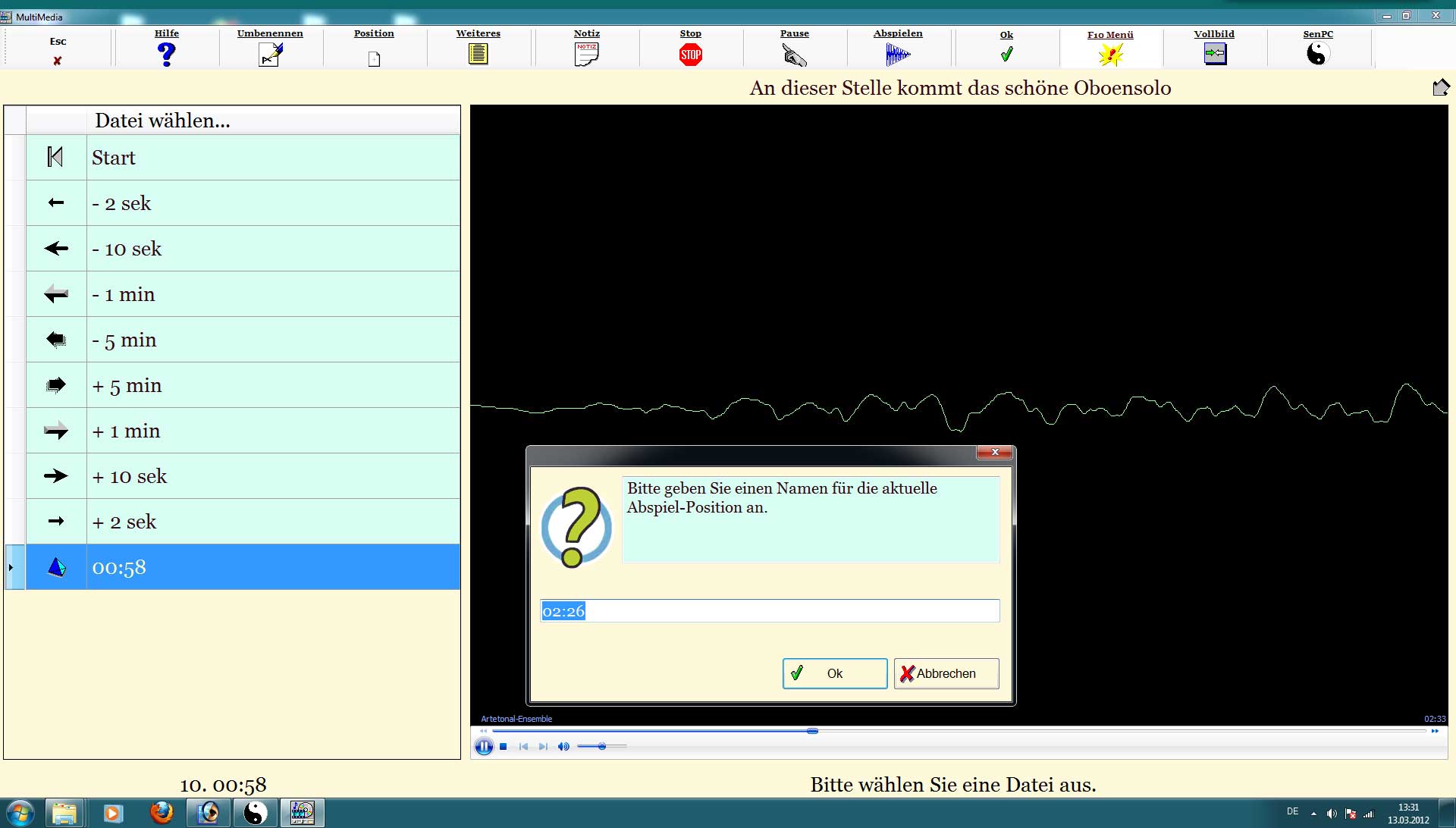Open the F10 Menü star icon

pyautogui.click(x=1110, y=55)
